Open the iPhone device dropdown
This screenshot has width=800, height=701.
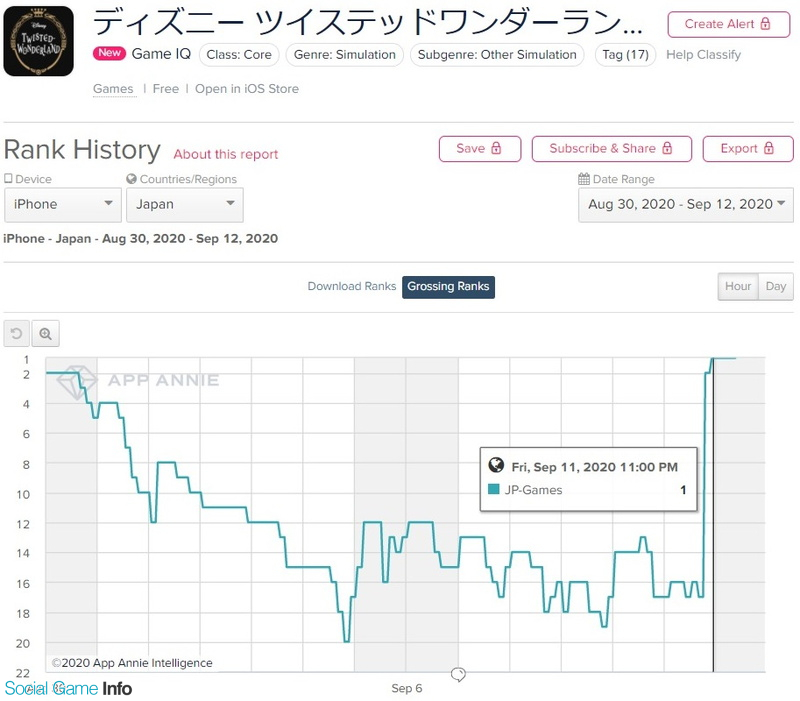62,204
